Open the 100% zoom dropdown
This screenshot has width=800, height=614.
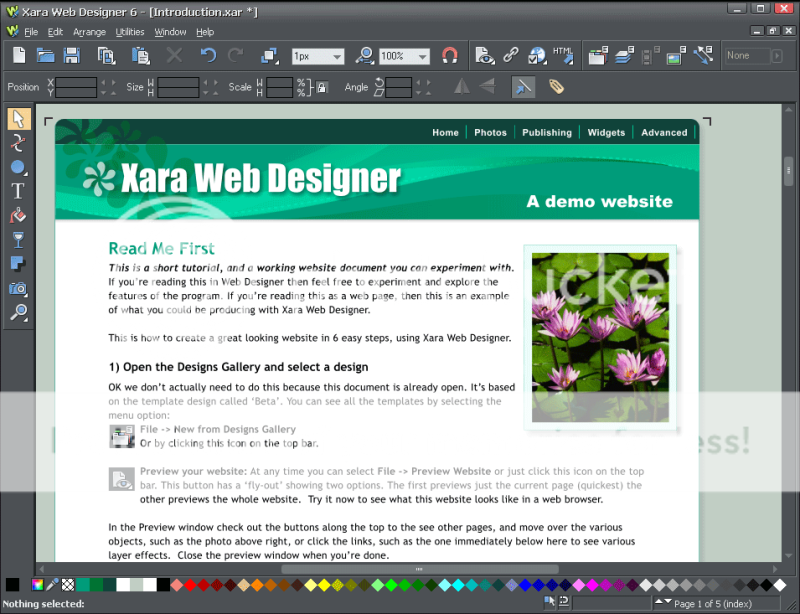[422, 56]
